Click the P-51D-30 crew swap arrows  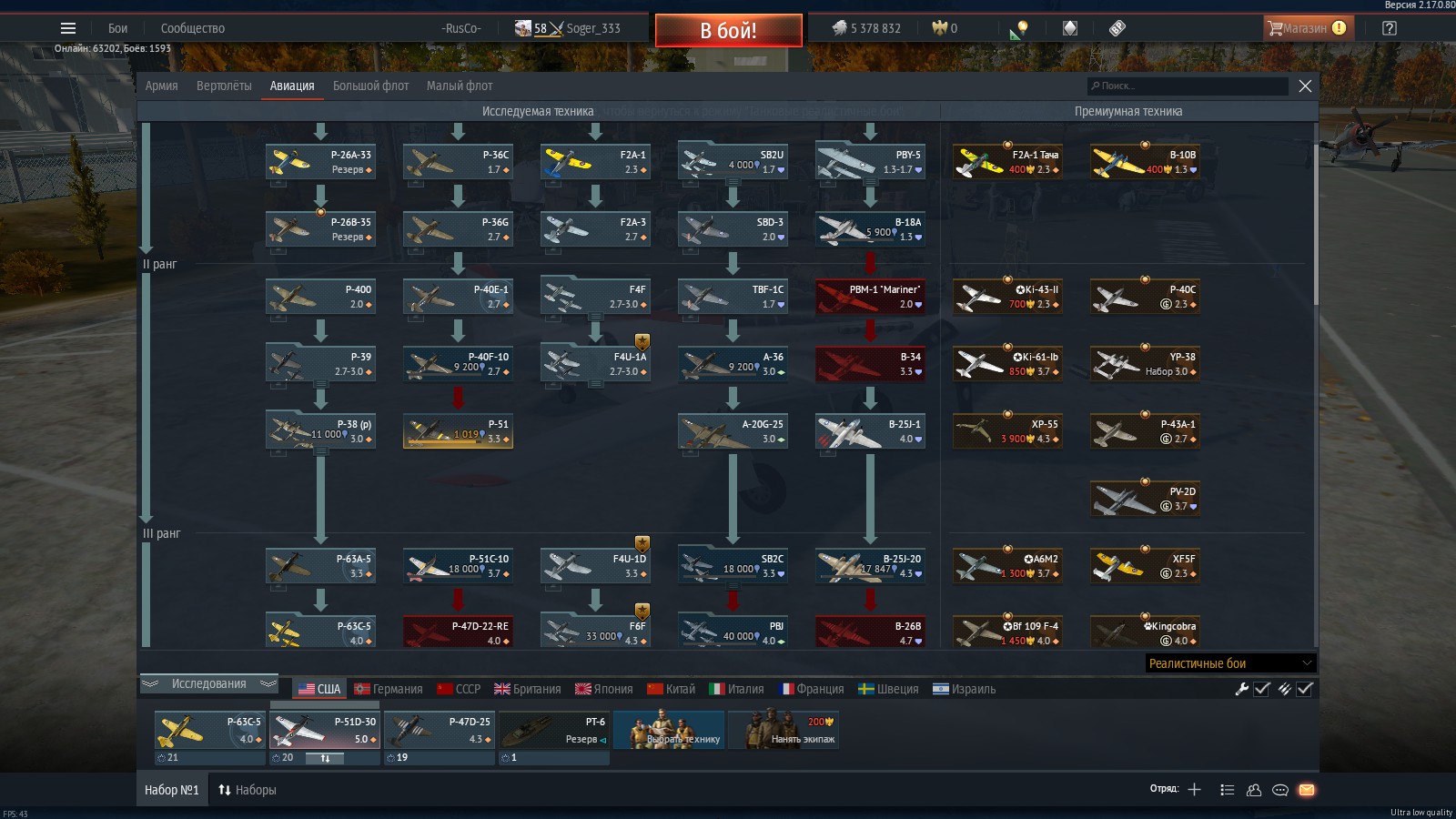325,757
